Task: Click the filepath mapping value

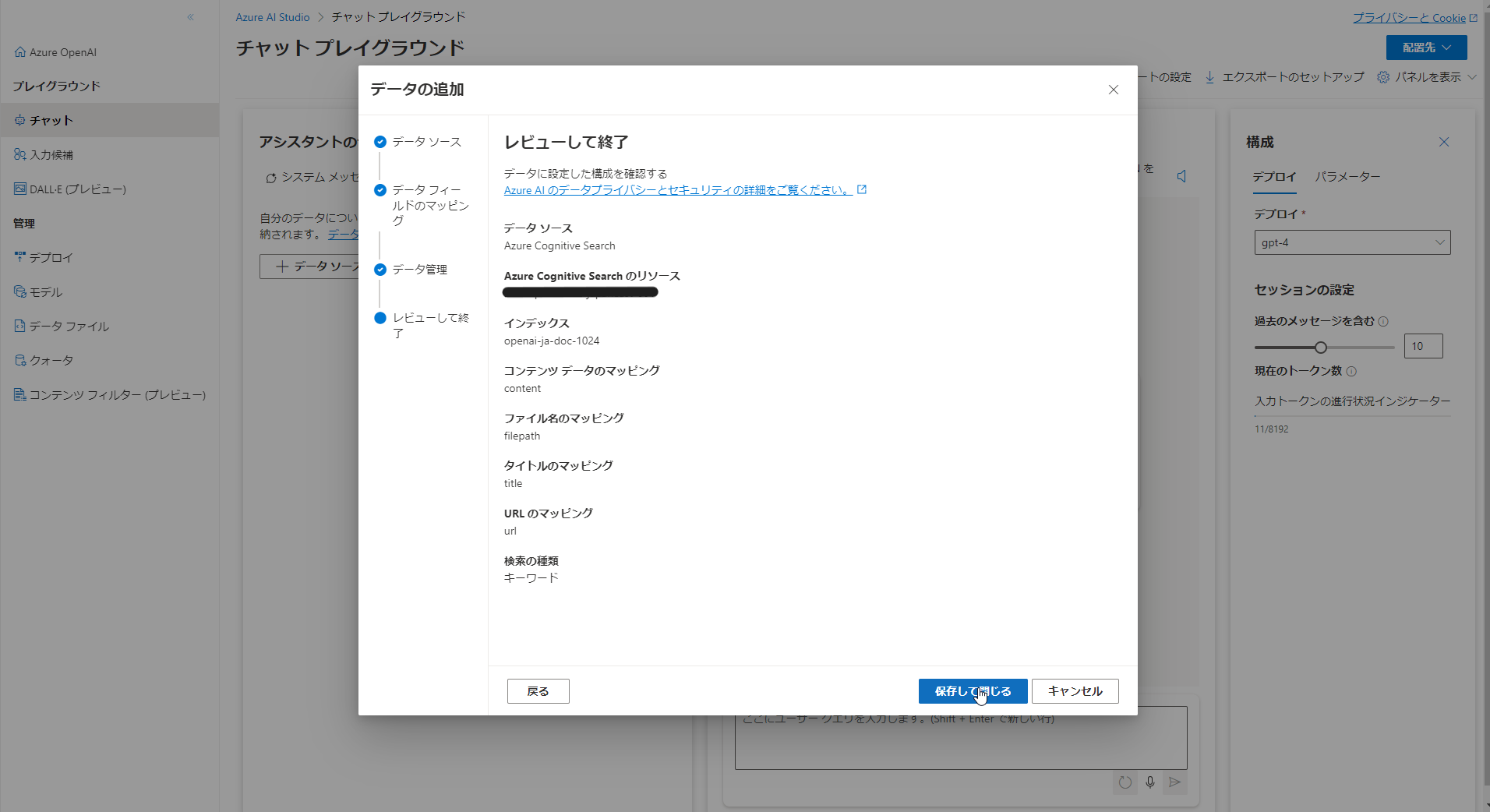Action: point(522,436)
